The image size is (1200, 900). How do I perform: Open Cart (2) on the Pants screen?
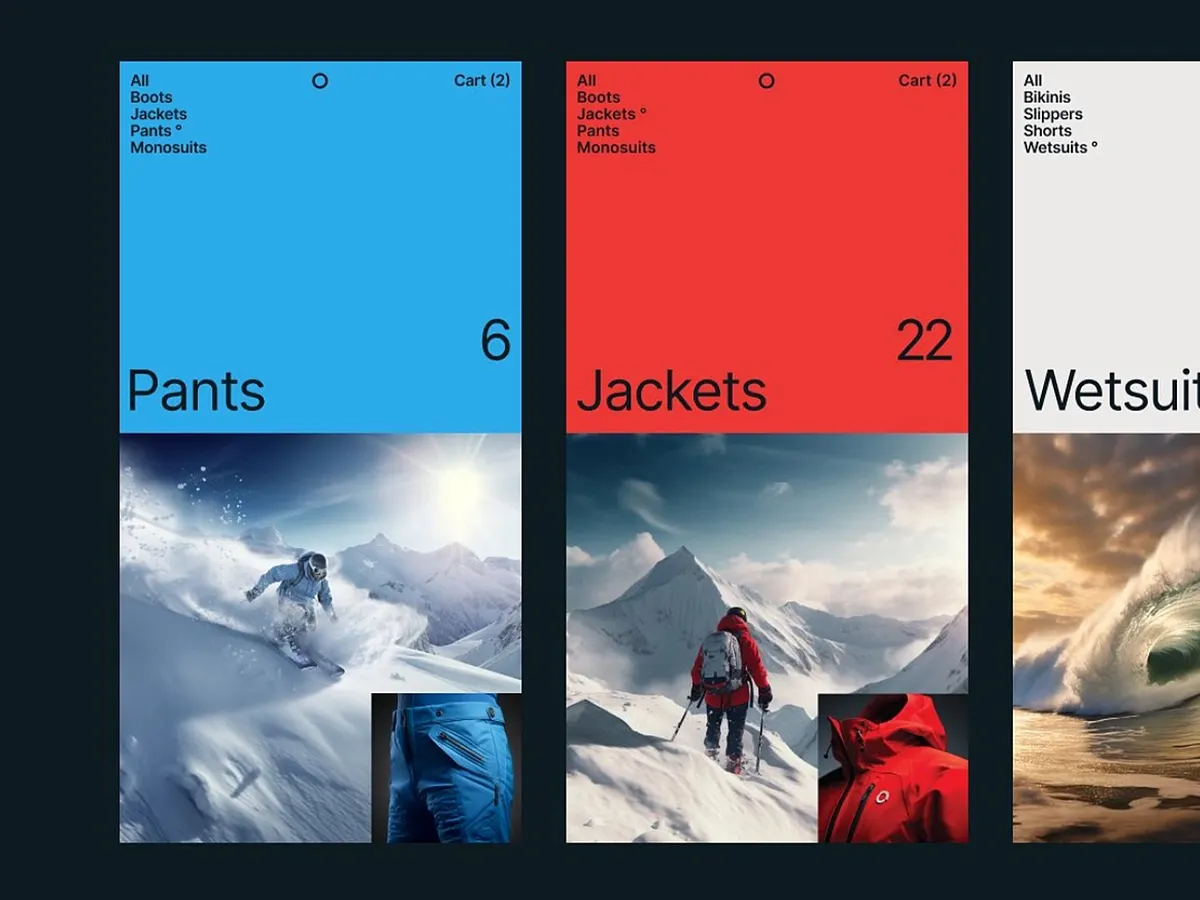point(482,80)
